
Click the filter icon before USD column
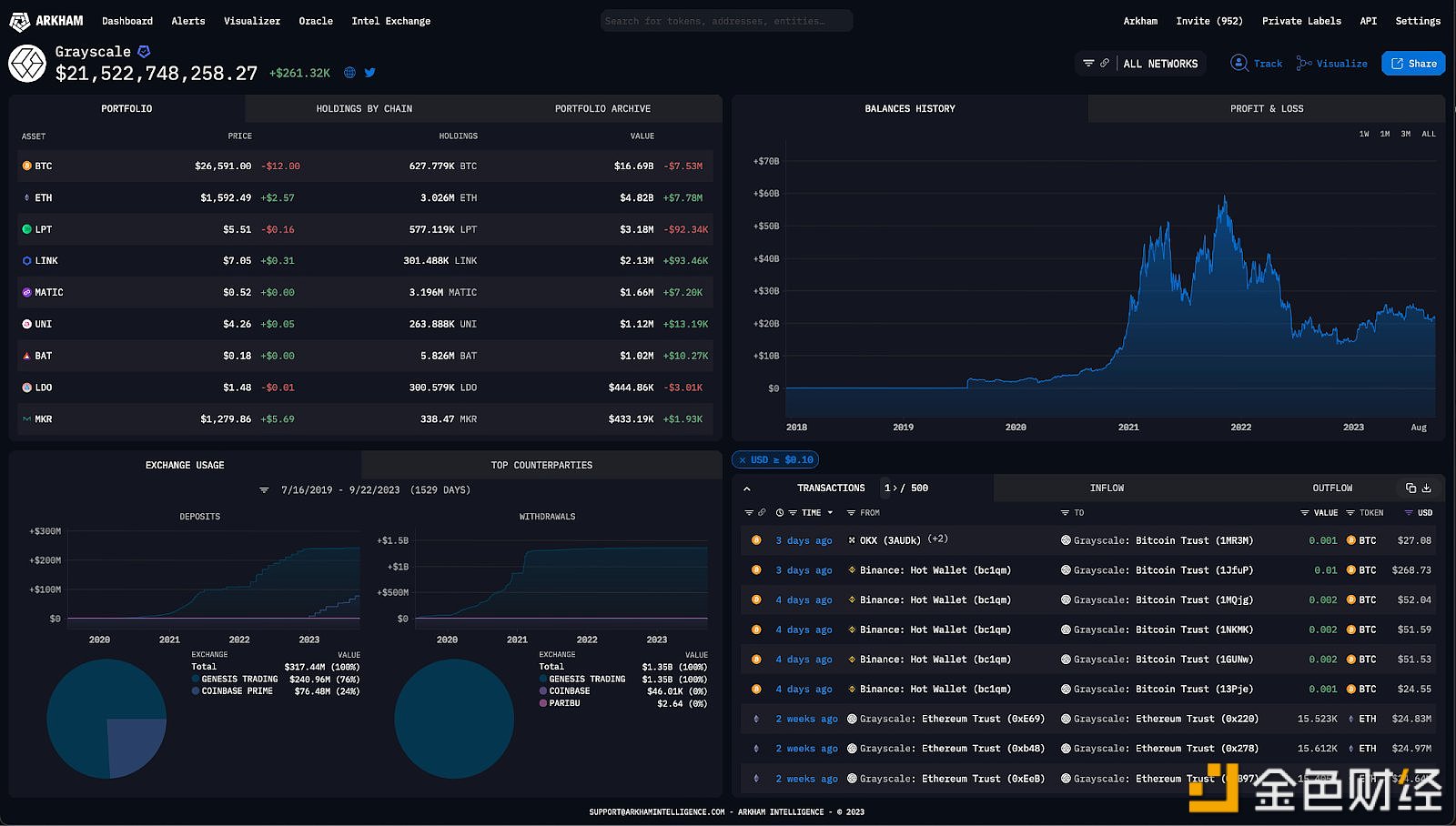(1409, 513)
